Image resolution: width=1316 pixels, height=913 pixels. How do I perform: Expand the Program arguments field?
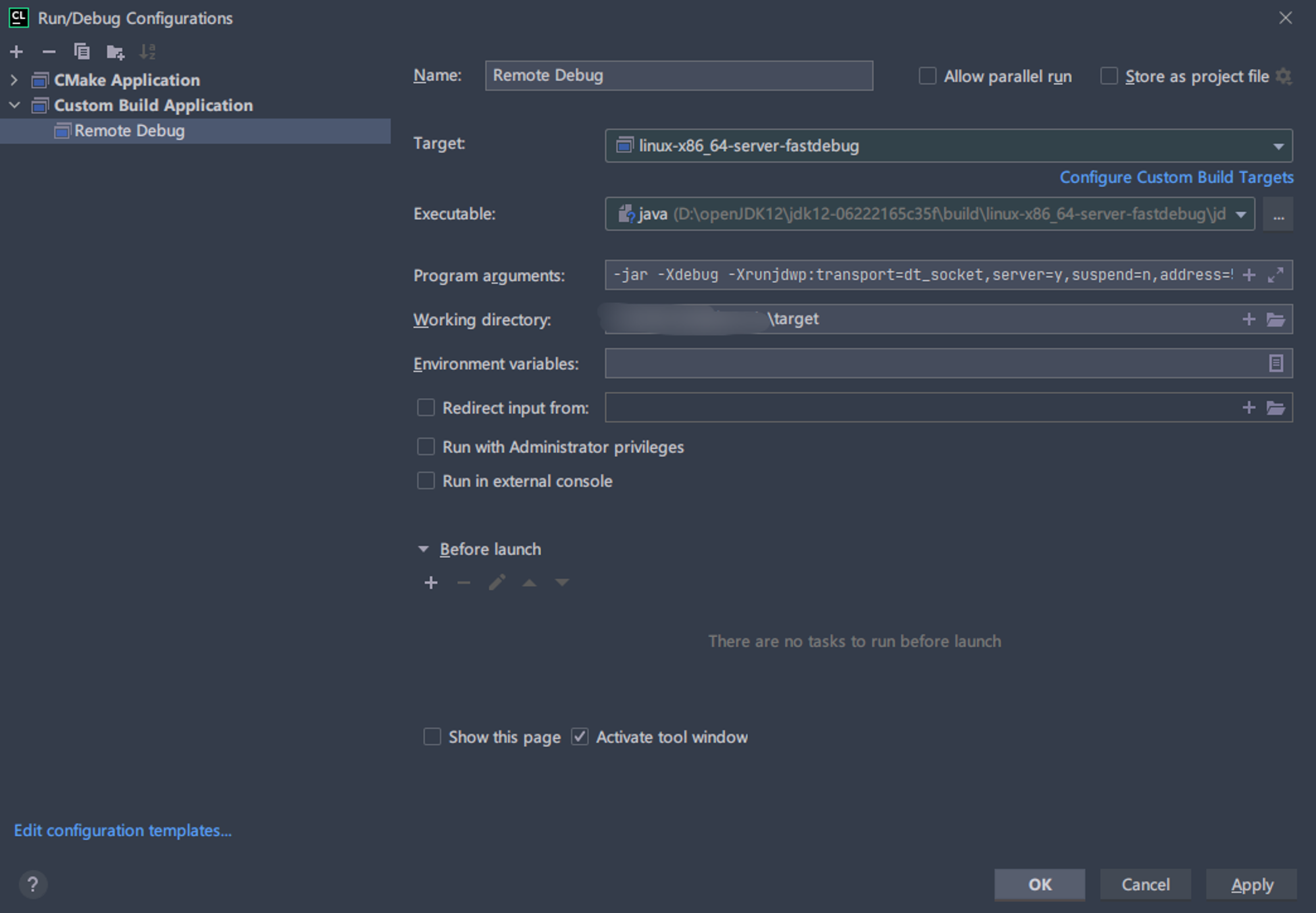pyautogui.click(x=1275, y=275)
